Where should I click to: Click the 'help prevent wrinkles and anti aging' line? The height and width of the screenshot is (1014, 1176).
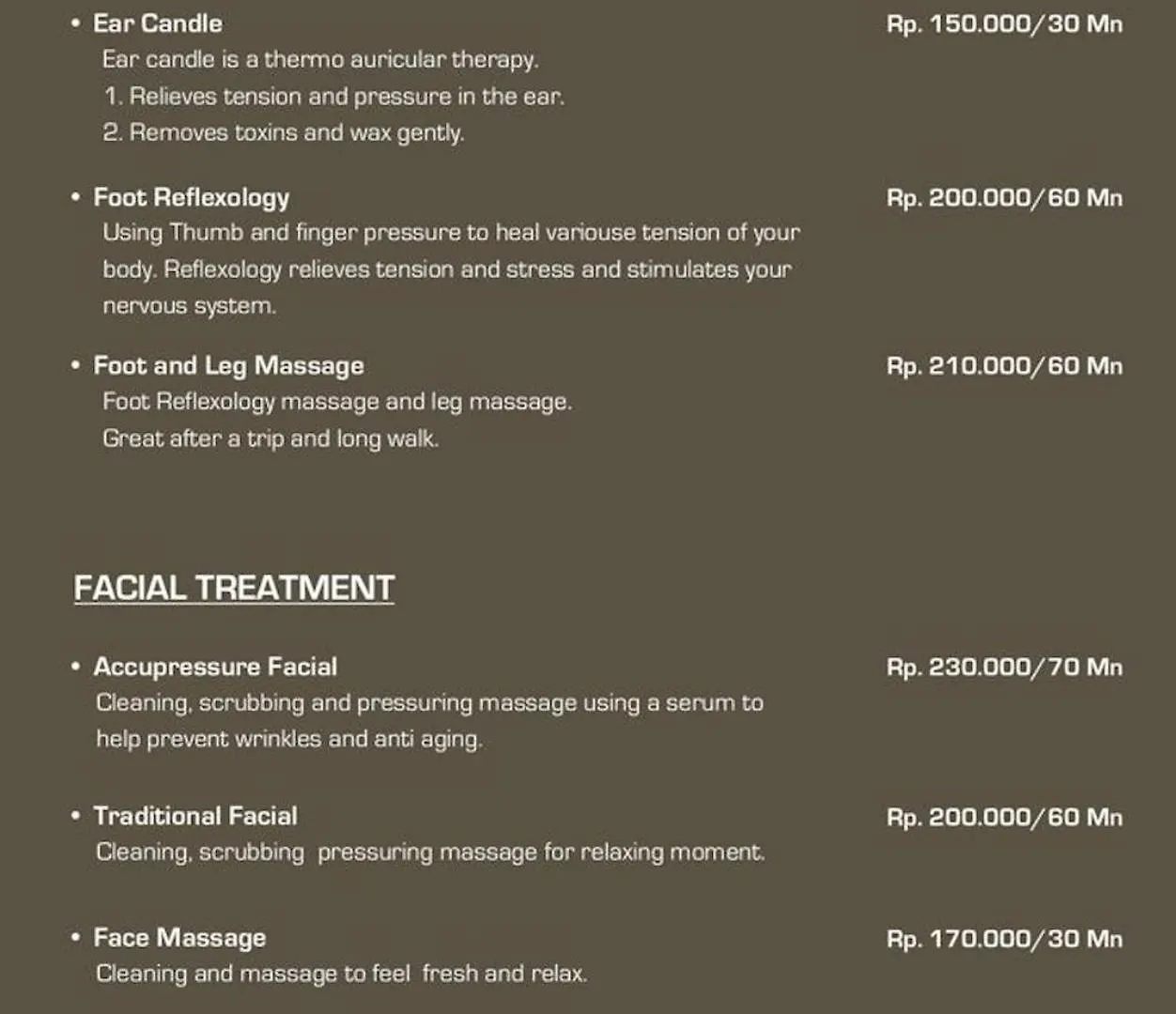(289, 740)
